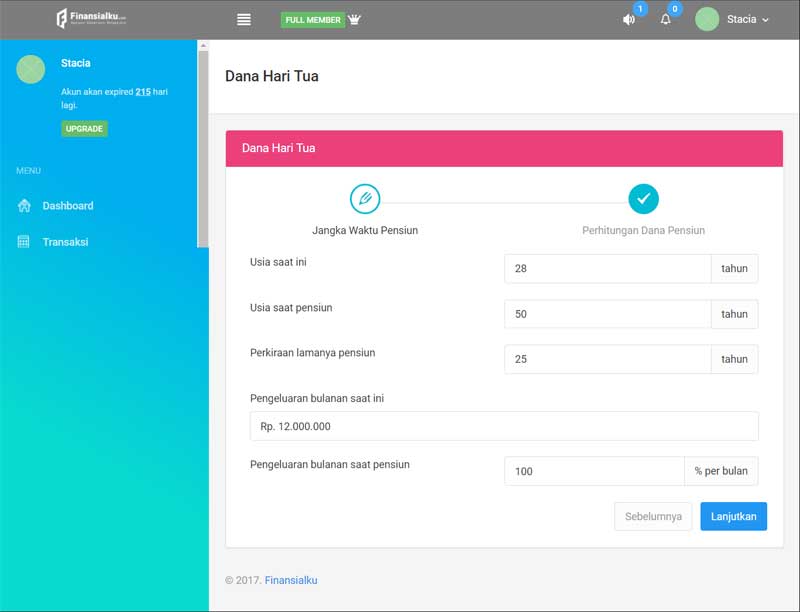This screenshot has width=800, height=612.
Task: Click the Finansialku logo
Action: point(91,19)
